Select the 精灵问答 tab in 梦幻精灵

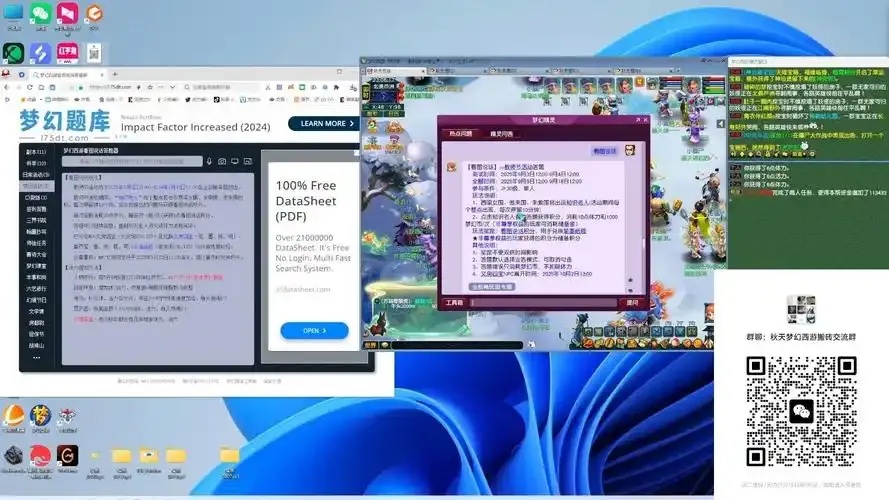[501, 134]
